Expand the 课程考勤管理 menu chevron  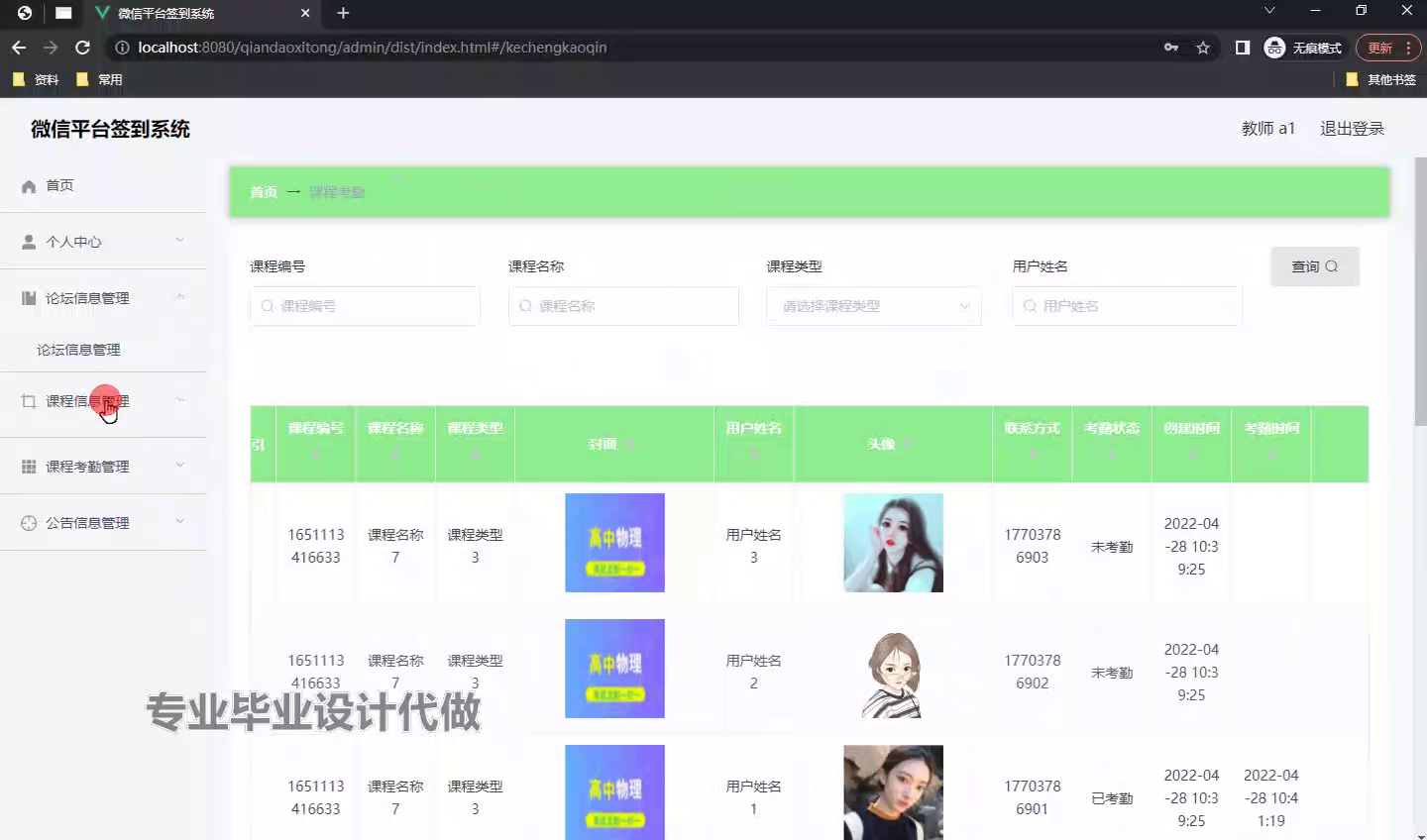(x=179, y=466)
